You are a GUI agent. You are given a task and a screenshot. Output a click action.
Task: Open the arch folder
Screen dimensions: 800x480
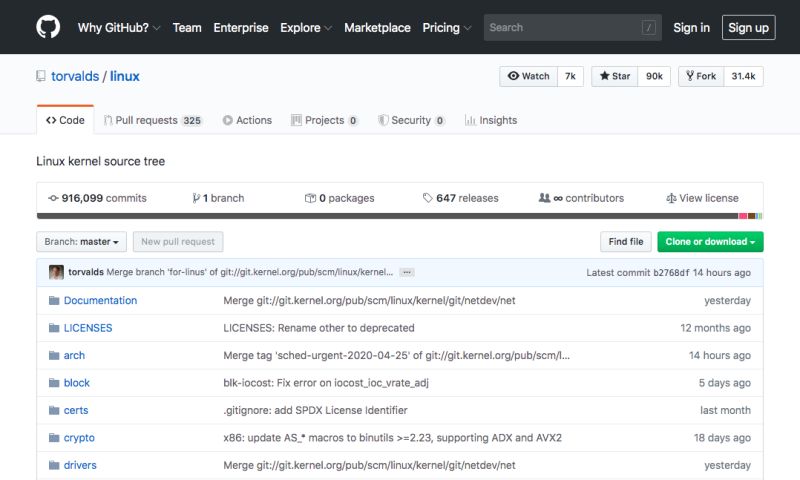point(74,356)
